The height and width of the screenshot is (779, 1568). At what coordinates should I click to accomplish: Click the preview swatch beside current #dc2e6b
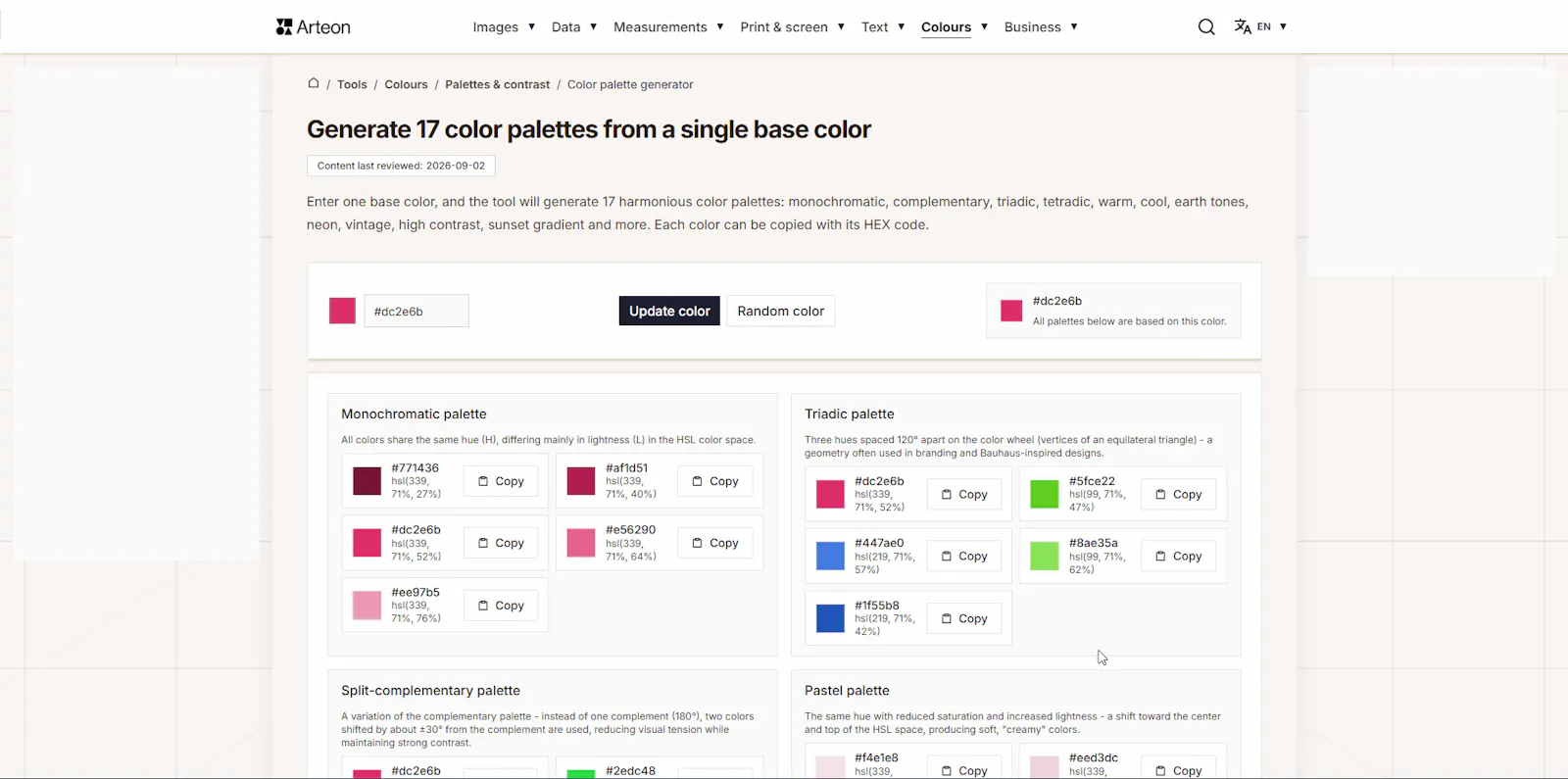coord(1011,311)
